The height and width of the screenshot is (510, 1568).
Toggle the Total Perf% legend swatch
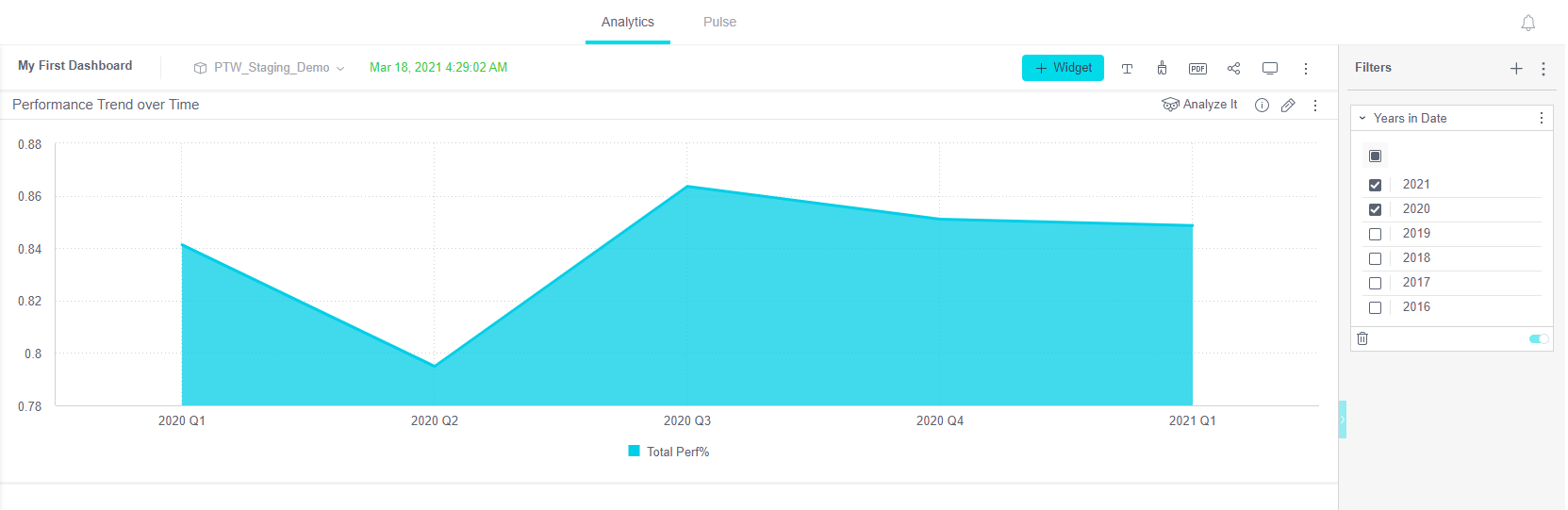[x=635, y=452]
